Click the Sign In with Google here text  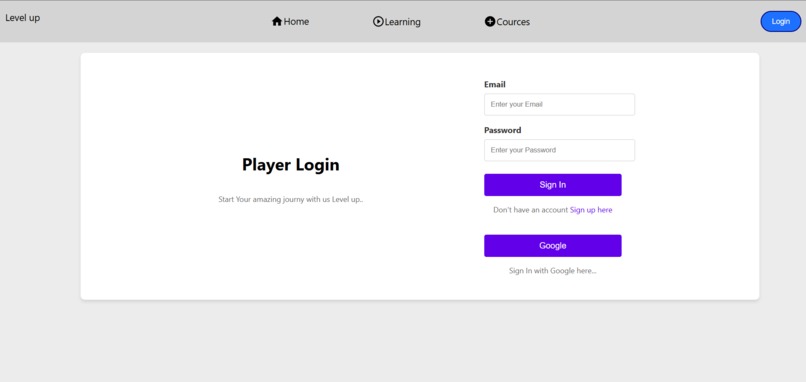click(553, 271)
